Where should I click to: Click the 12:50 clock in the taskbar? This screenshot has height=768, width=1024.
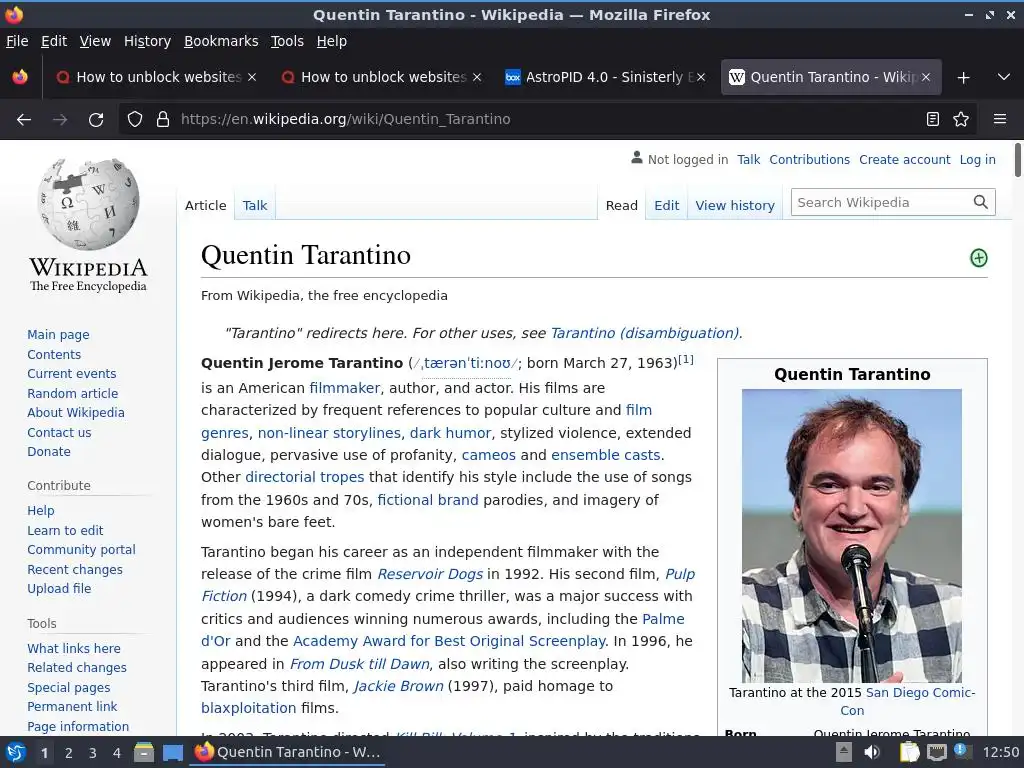coord(1000,752)
